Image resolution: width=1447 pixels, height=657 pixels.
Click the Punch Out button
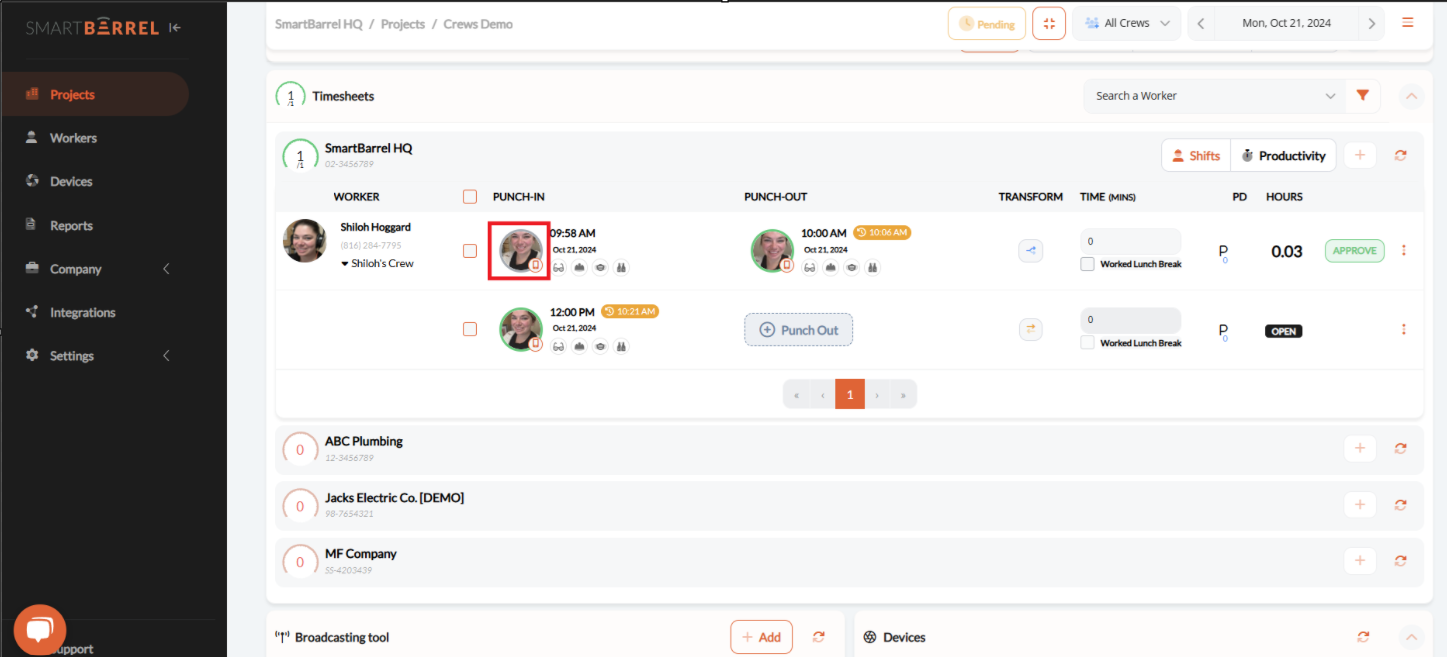[798, 330]
